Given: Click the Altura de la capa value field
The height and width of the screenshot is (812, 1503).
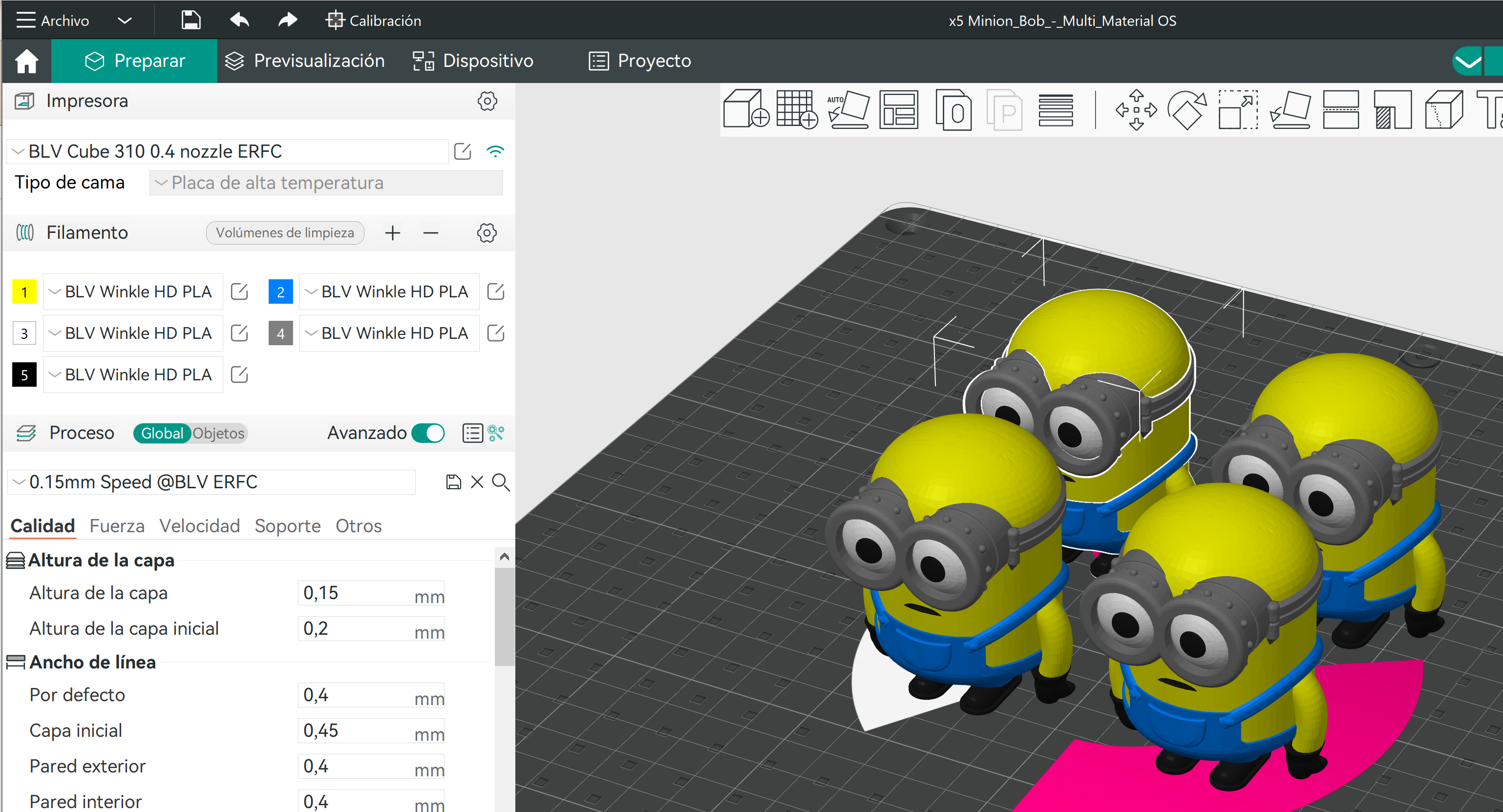Looking at the screenshot, I should [x=356, y=593].
